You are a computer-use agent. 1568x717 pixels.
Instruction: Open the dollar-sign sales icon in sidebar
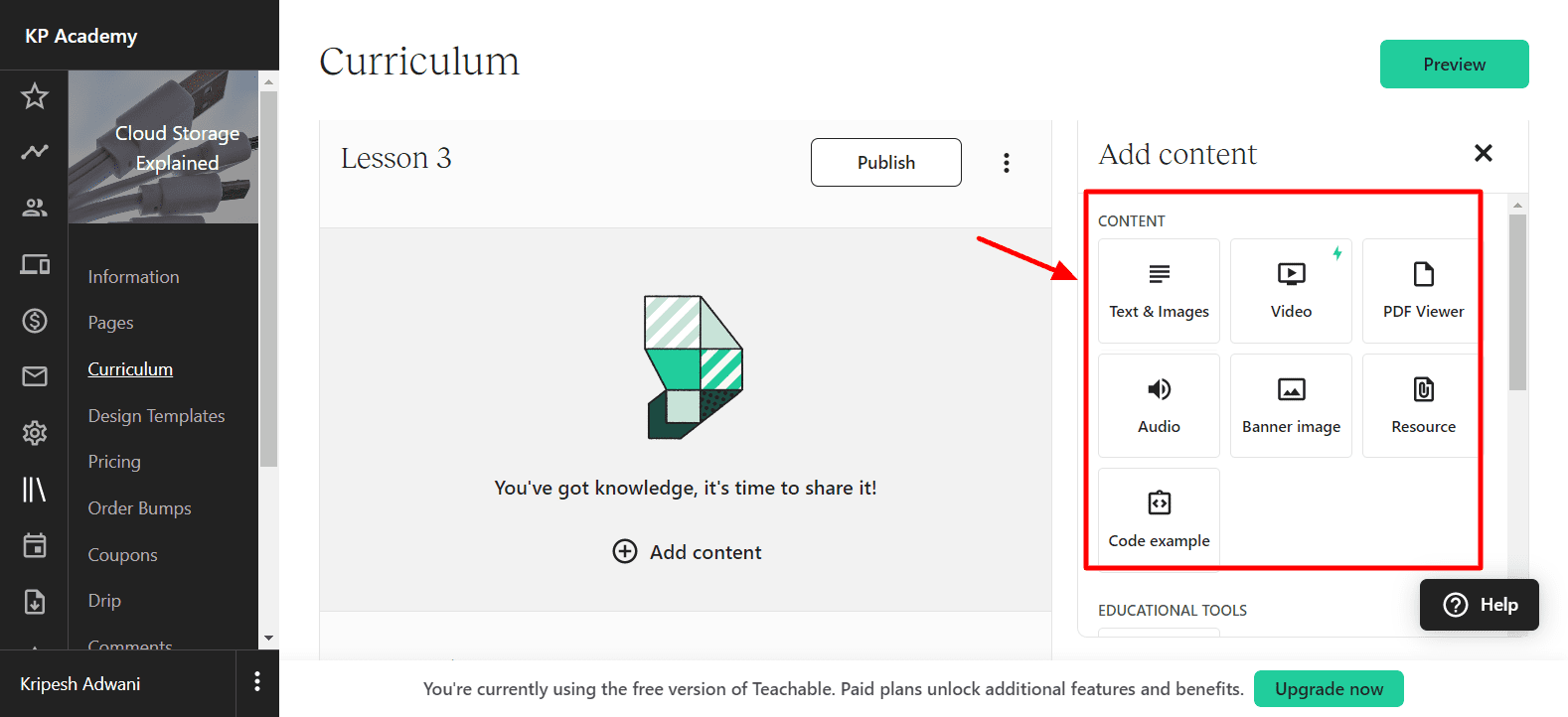coord(35,321)
